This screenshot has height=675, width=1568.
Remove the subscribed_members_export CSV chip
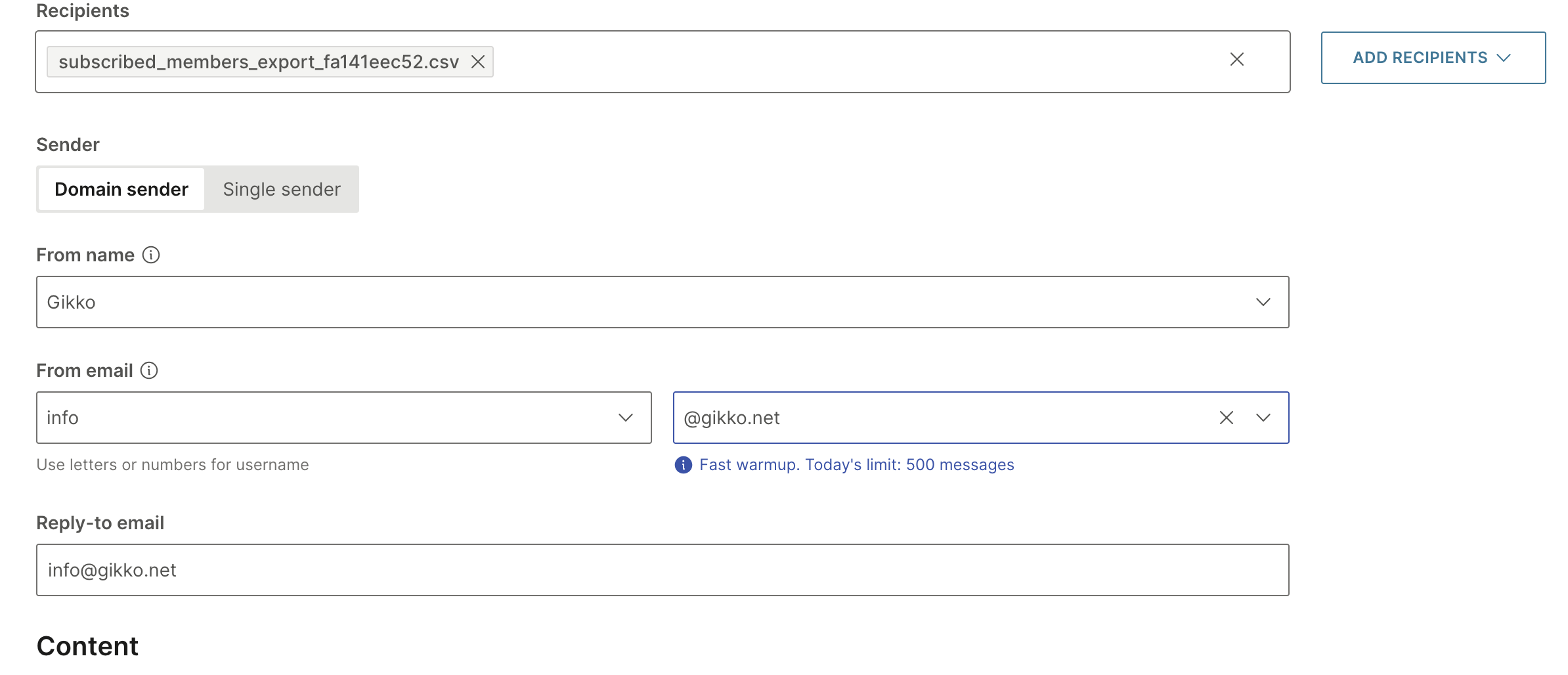(x=478, y=62)
